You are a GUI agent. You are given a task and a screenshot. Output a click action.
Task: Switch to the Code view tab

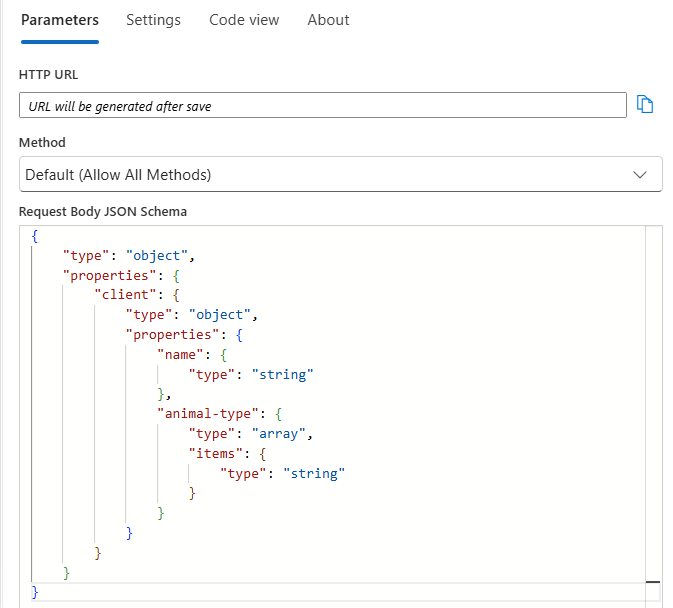(x=244, y=20)
